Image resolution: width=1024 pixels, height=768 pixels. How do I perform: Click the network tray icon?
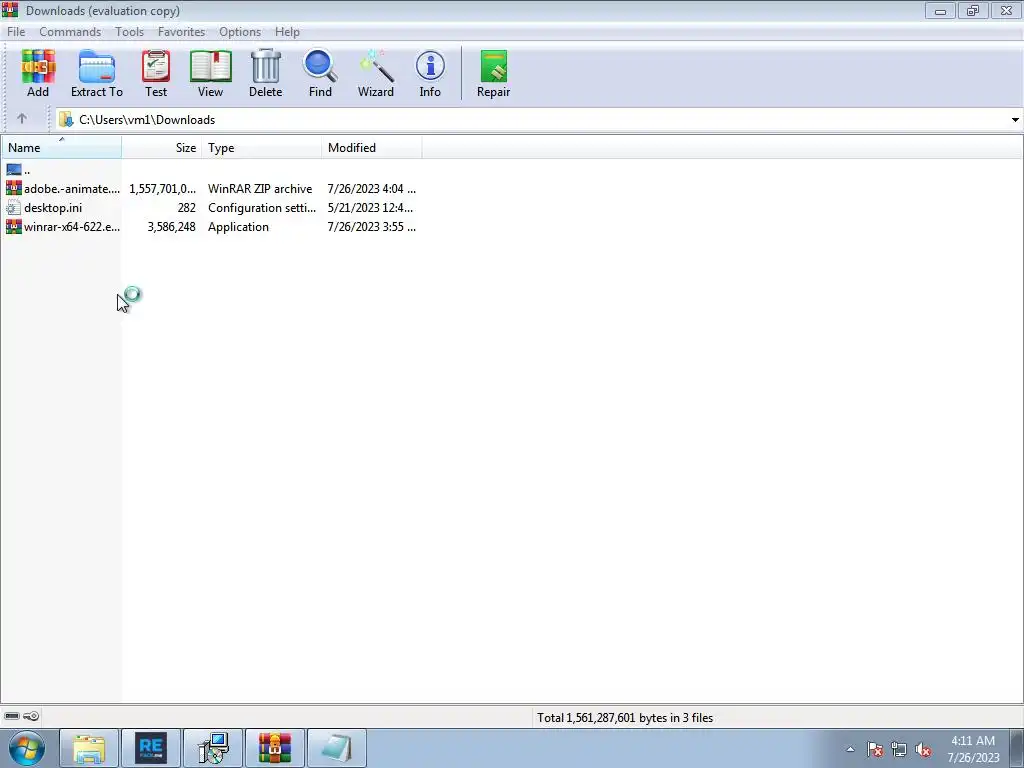[899, 750]
